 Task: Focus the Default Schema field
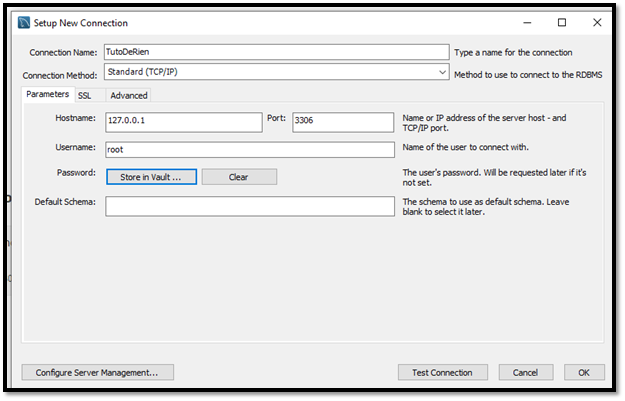250,206
